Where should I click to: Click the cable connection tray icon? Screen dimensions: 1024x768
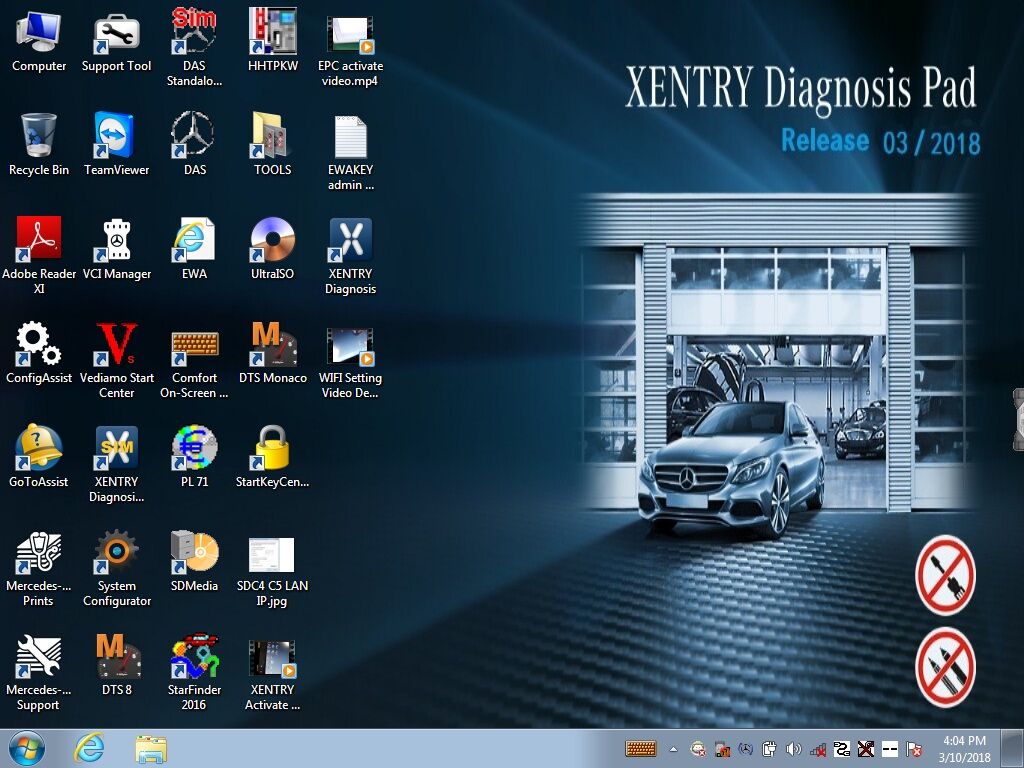pos(842,749)
